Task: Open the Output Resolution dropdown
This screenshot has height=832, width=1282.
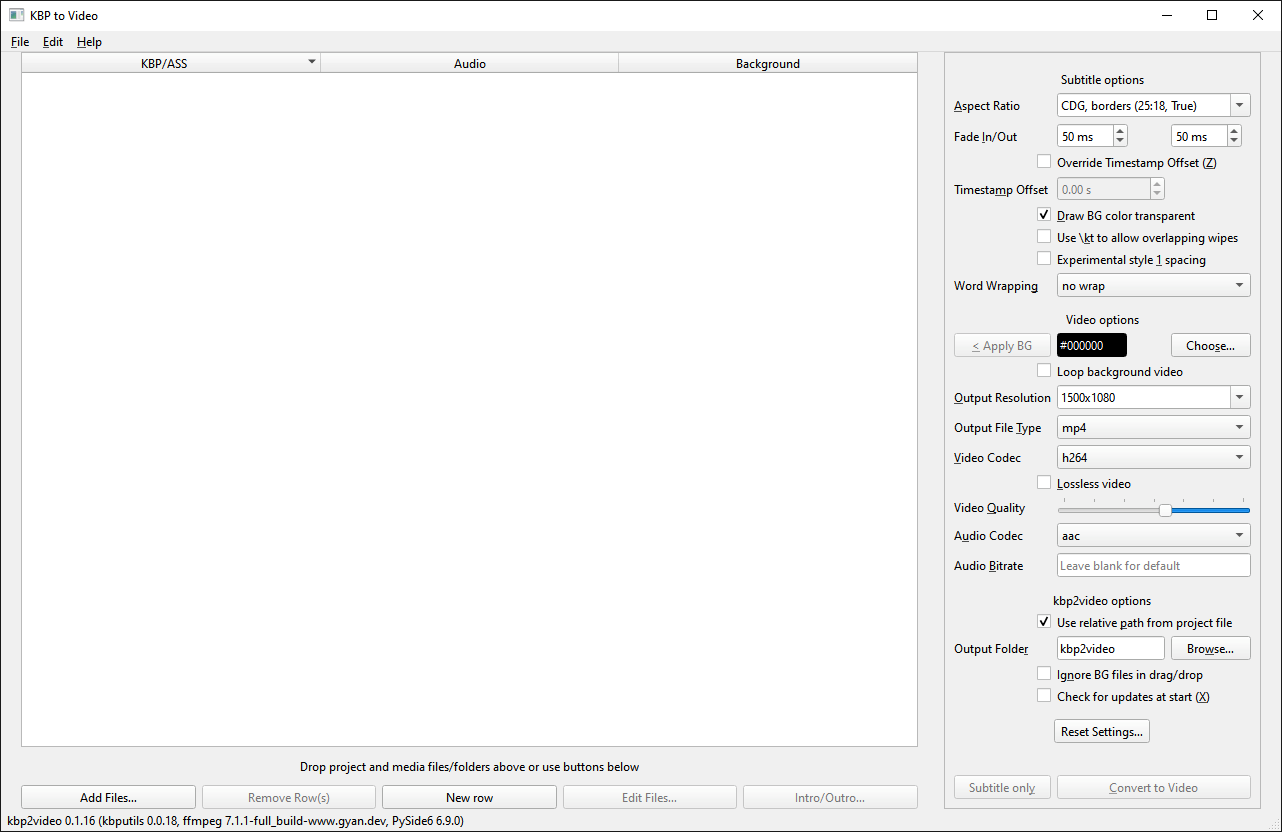Action: click(1240, 397)
